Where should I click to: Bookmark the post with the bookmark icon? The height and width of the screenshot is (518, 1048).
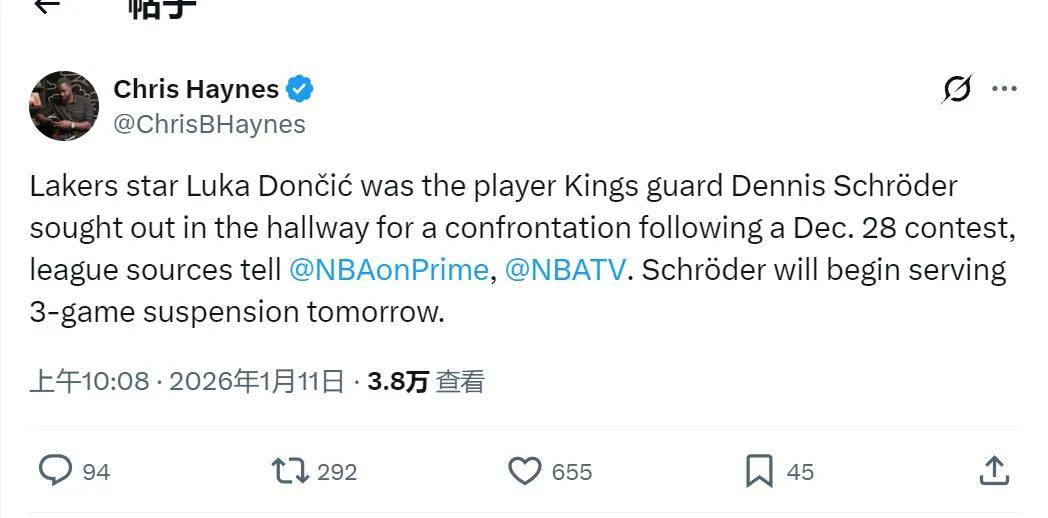[759, 470]
